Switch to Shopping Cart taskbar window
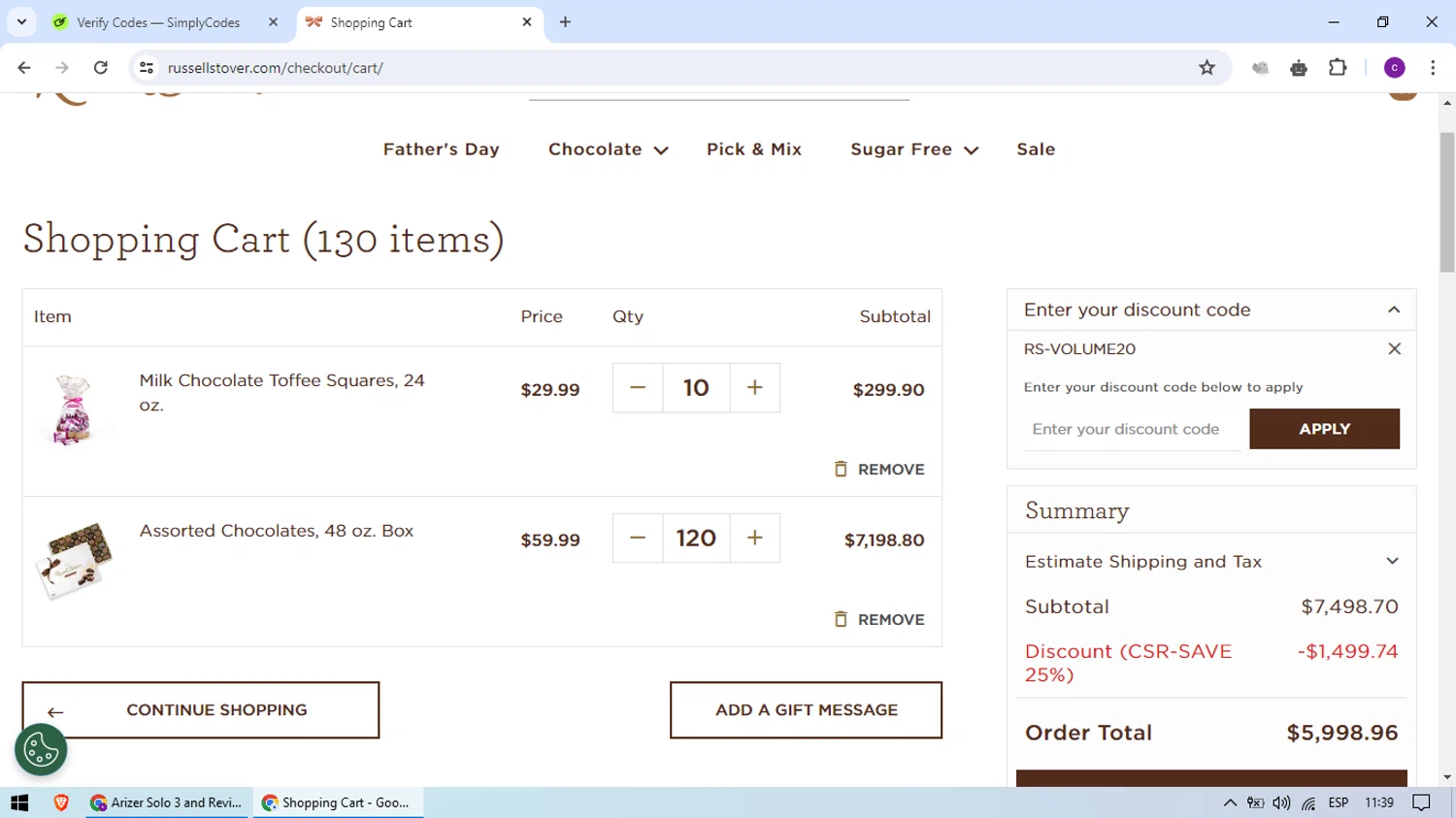Screen dimensions: 1456x818 [x=338, y=802]
